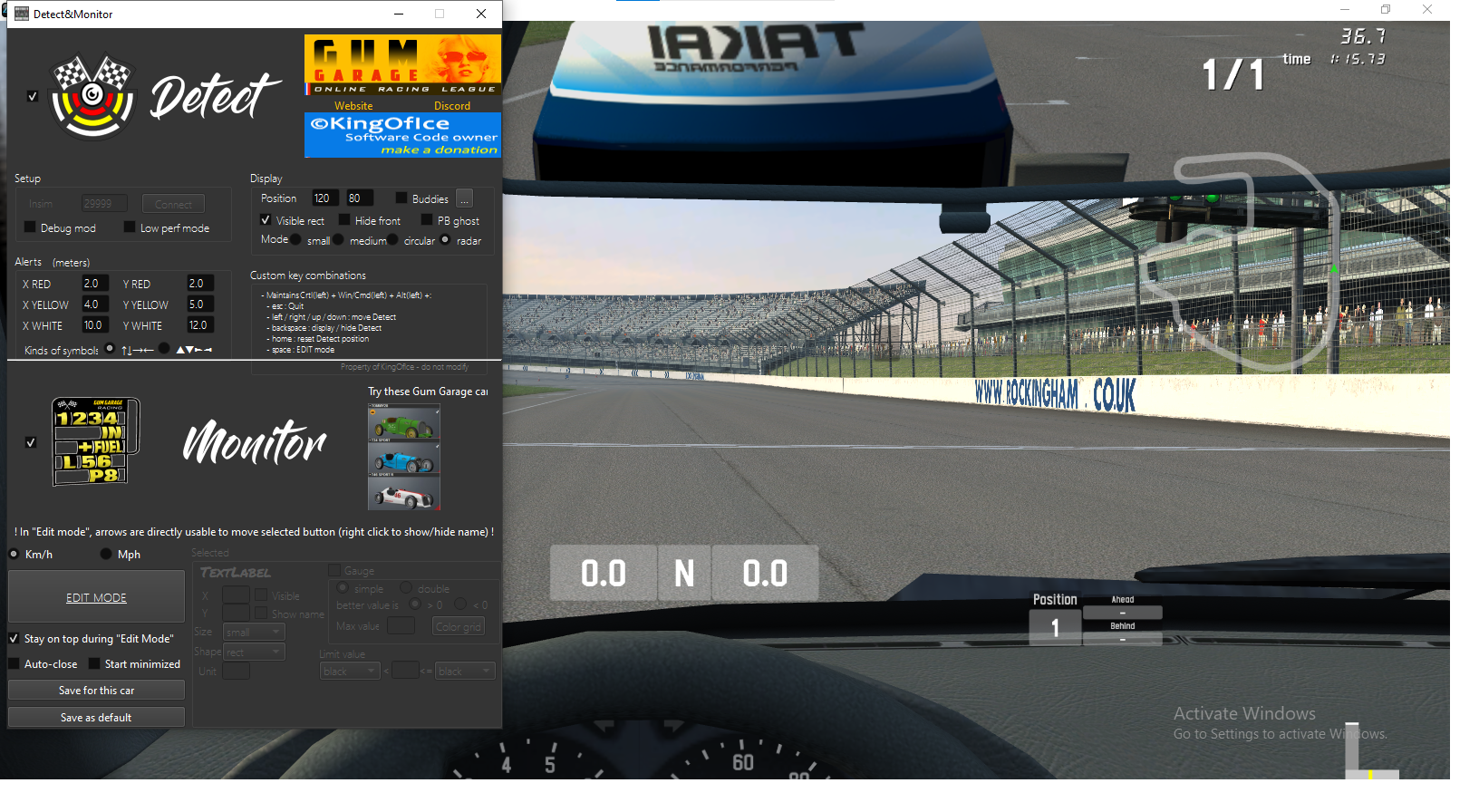This screenshot has height=812, width=1479.
Task: Open the Website link
Action: [x=353, y=106]
